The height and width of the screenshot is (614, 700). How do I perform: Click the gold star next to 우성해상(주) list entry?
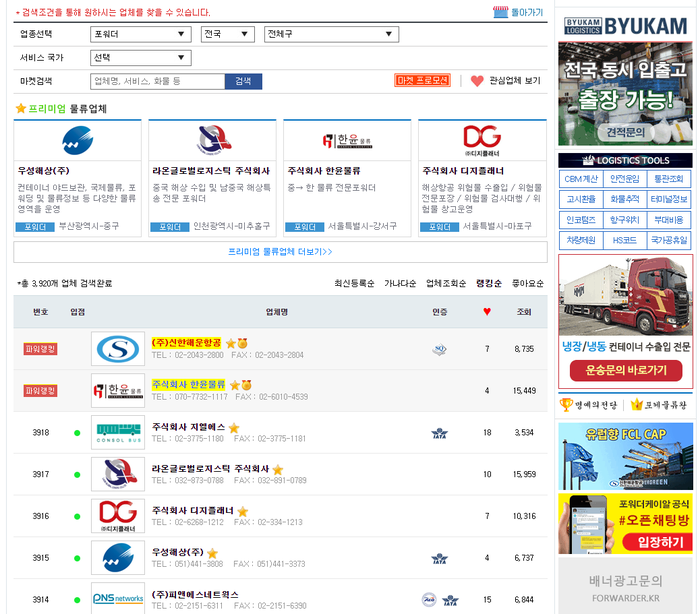point(212,553)
